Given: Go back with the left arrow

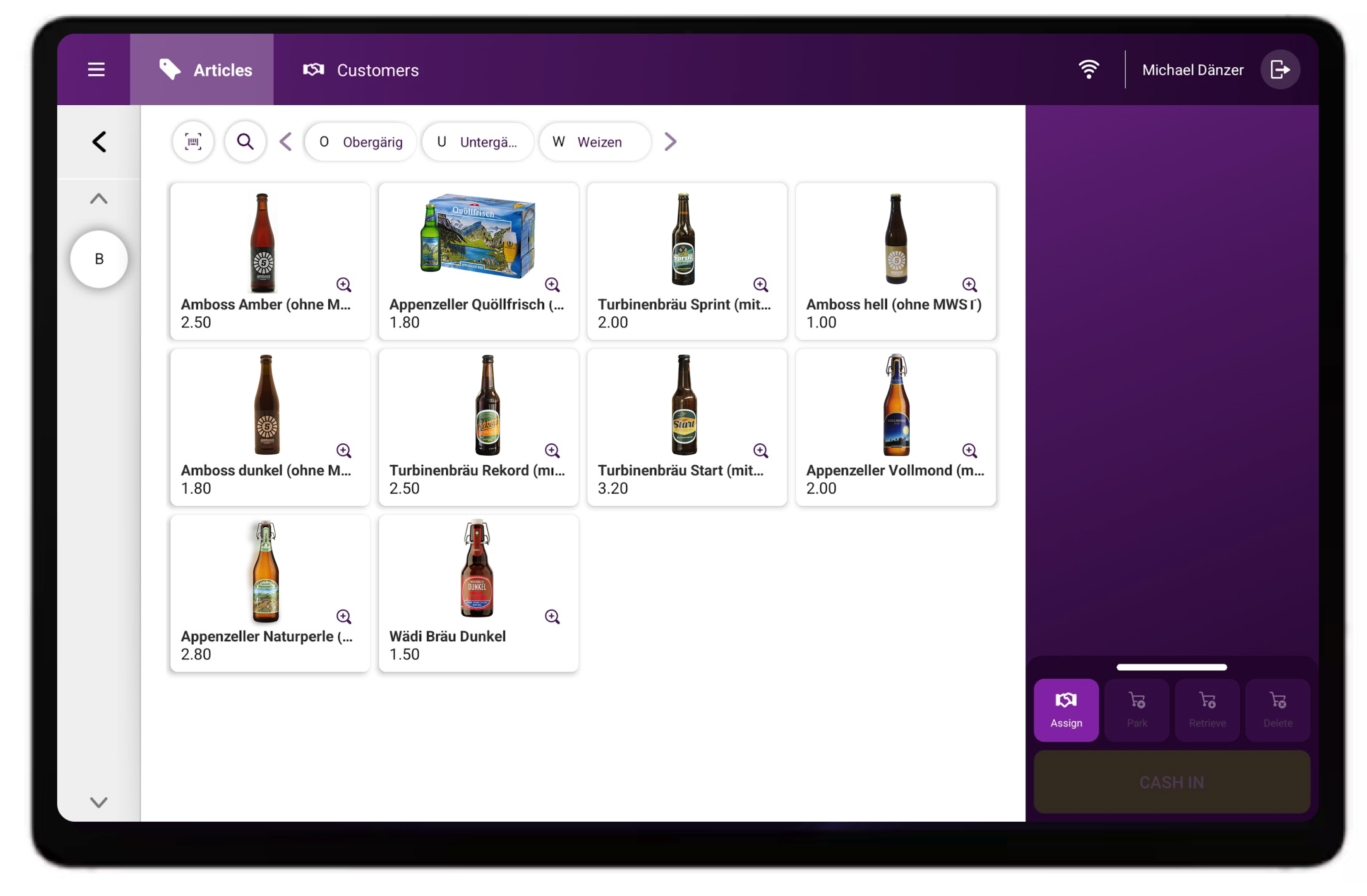Looking at the screenshot, I should (99, 142).
